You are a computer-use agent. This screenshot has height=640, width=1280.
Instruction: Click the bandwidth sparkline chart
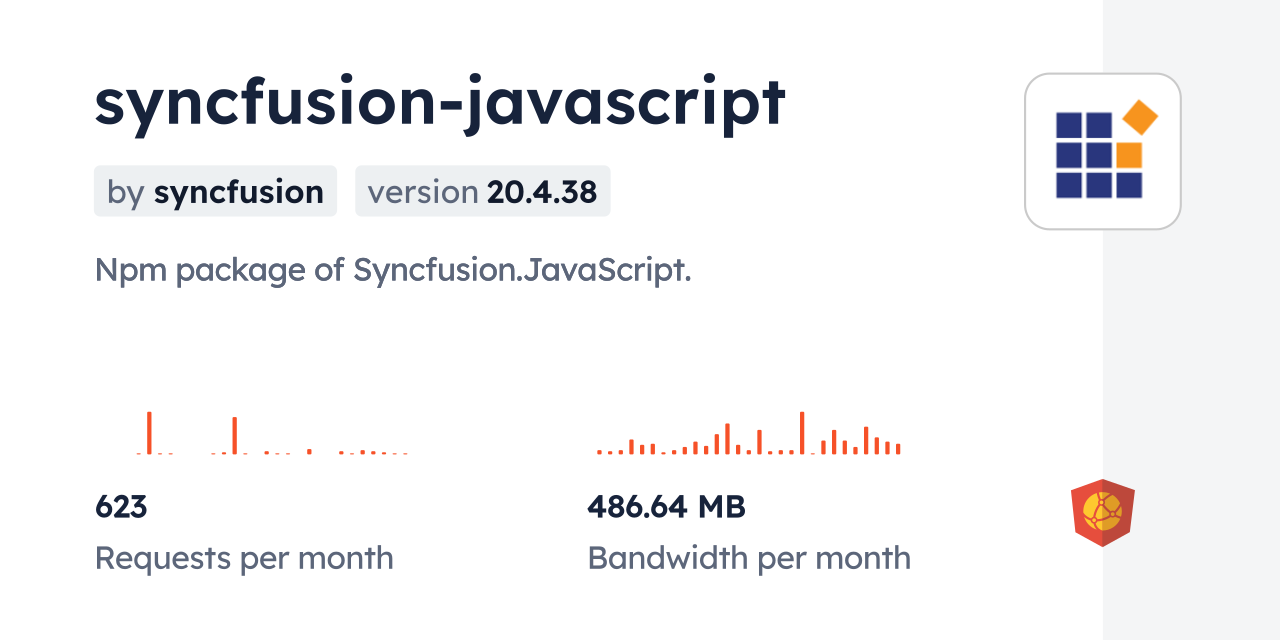click(x=749, y=434)
